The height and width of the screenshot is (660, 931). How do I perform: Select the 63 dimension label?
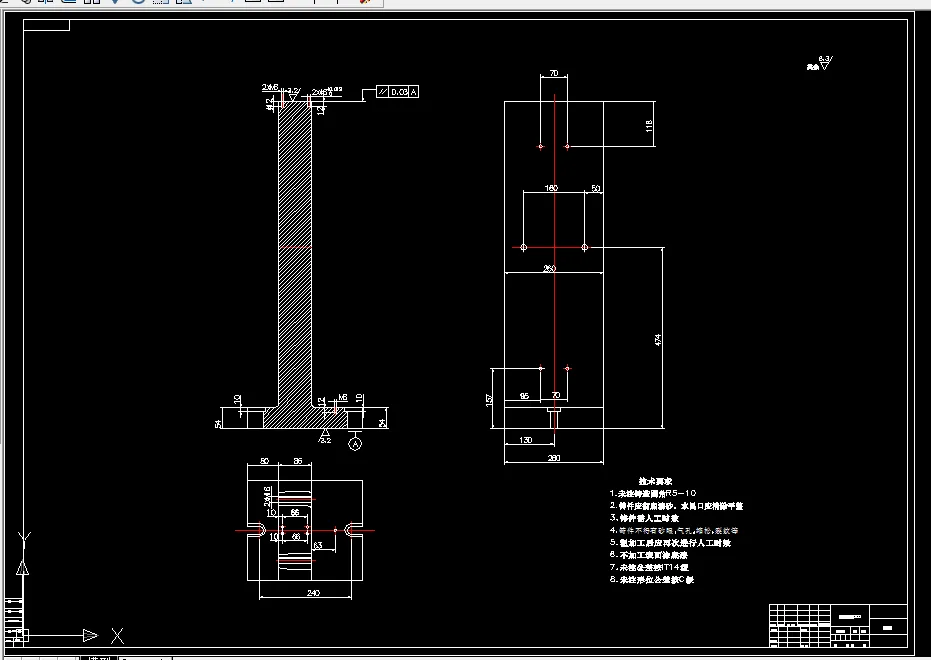pos(318,545)
